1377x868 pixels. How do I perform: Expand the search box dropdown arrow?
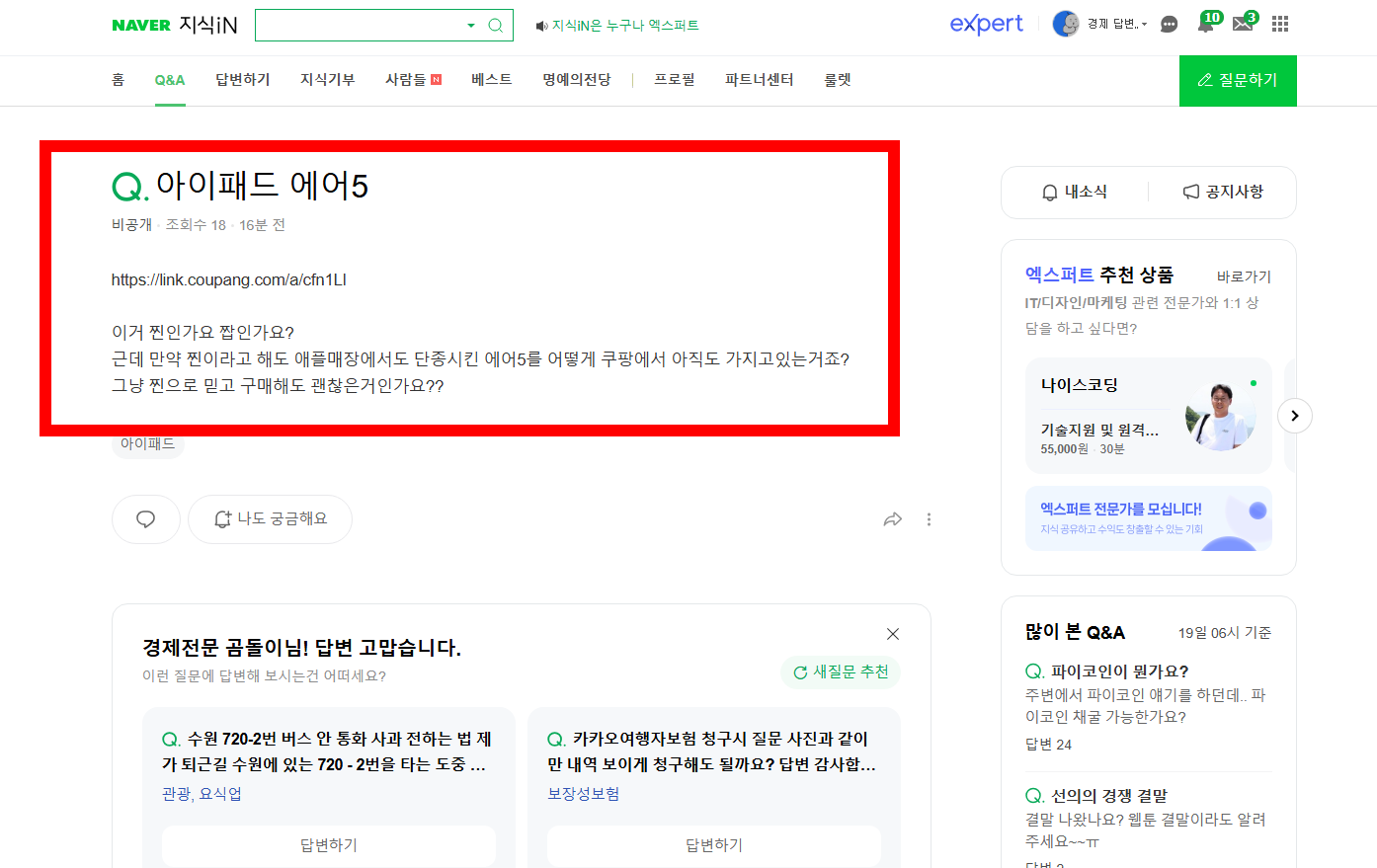pos(471,26)
